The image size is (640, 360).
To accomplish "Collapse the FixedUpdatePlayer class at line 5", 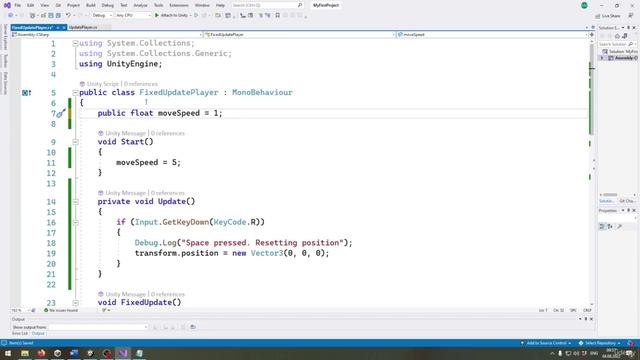I will click(76, 93).
